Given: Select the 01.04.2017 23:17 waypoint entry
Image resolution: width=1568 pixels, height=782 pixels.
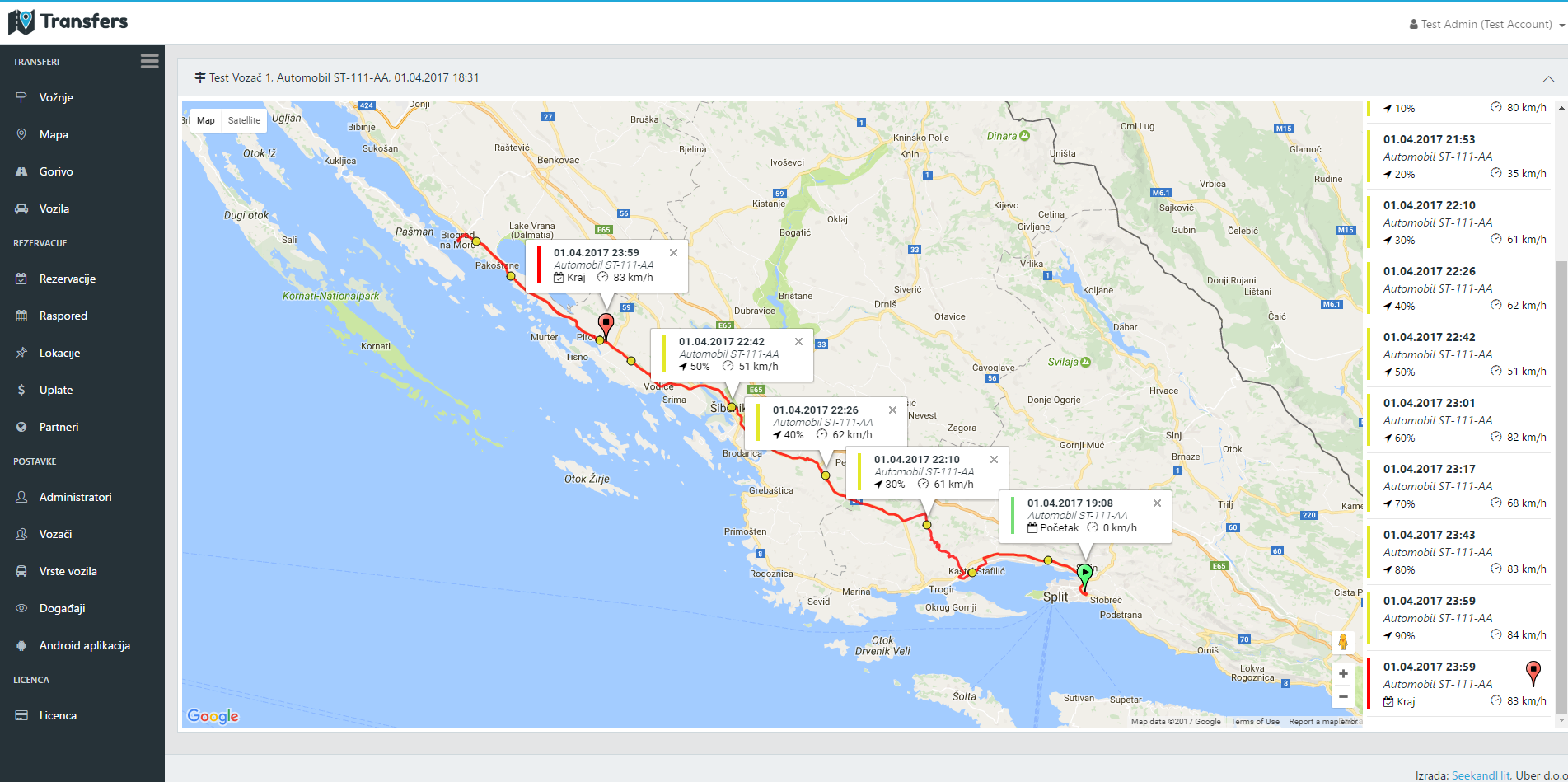Looking at the screenshot, I should (1457, 486).
